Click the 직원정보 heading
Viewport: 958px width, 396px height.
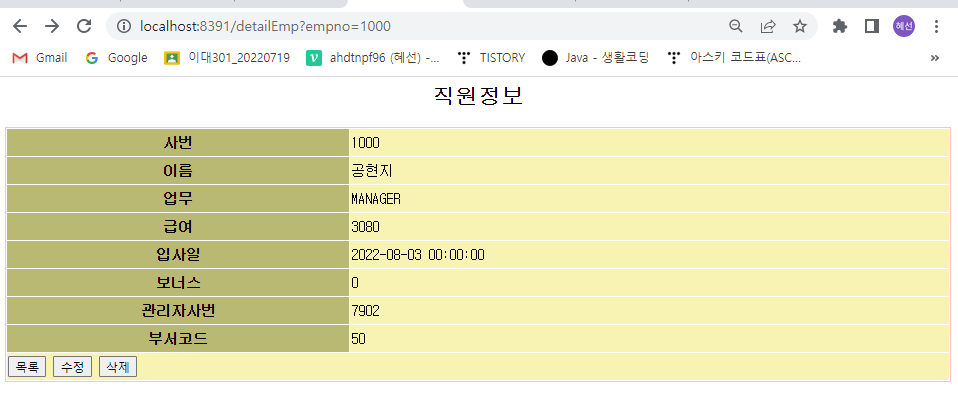pyautogui.click(x=478, y=97)
